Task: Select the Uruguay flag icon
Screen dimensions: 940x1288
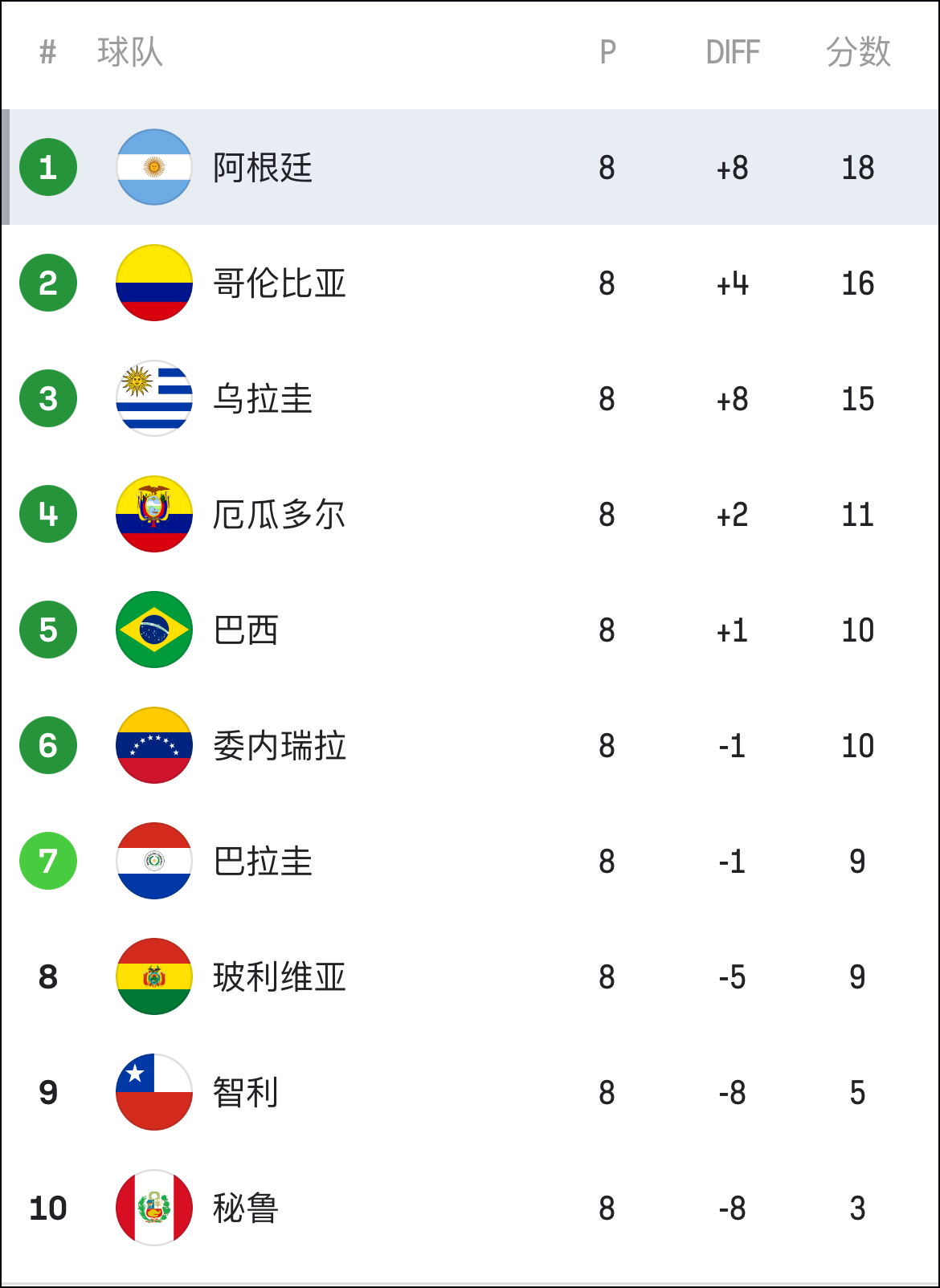Action: (154, 398)
